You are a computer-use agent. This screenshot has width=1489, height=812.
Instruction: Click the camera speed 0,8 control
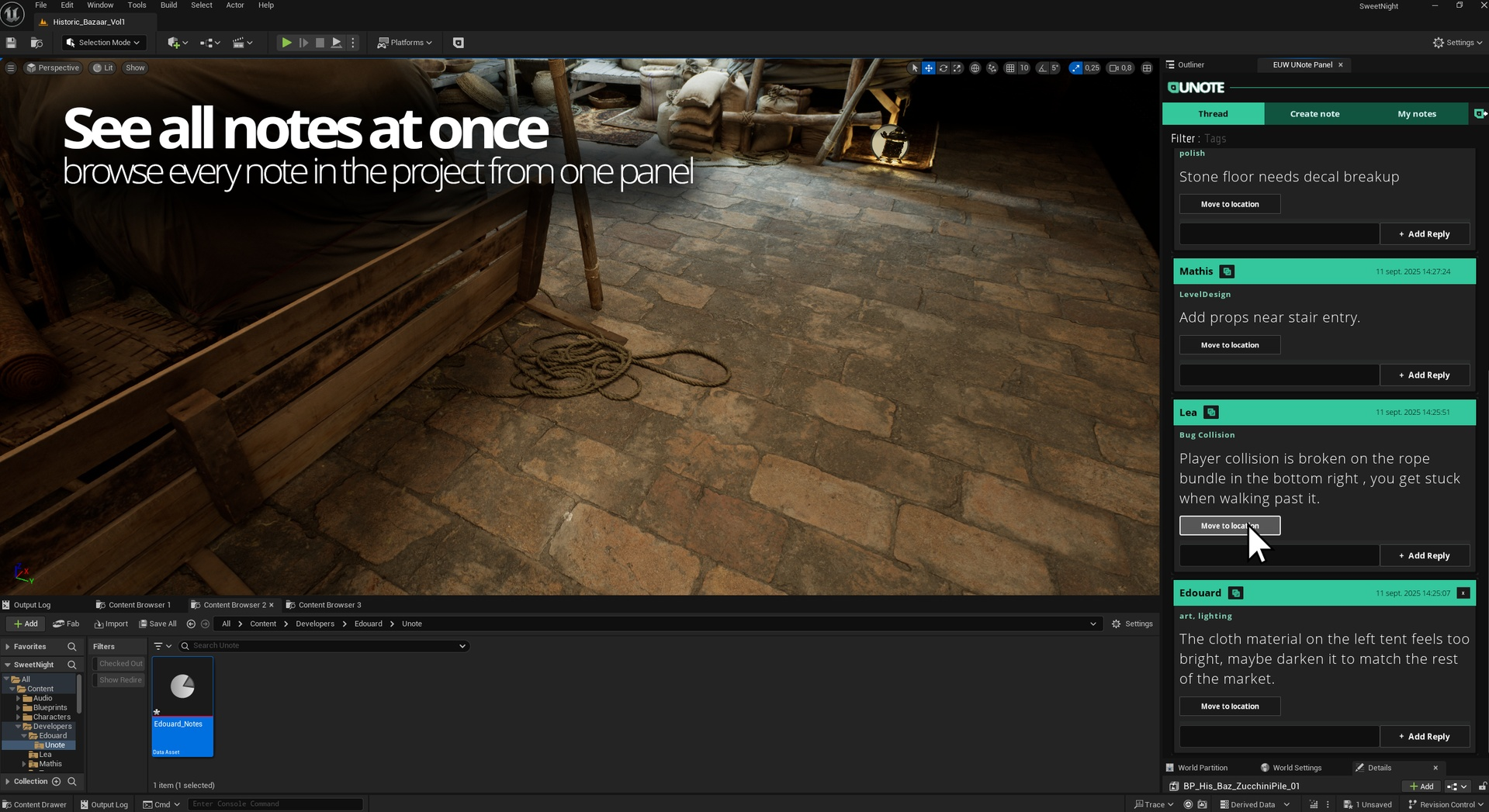[1120, 68]
